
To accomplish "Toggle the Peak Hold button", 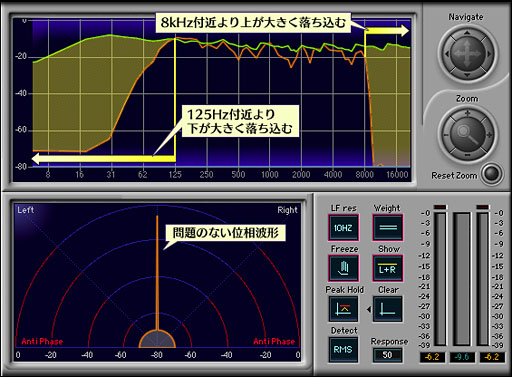I will 344,309.
